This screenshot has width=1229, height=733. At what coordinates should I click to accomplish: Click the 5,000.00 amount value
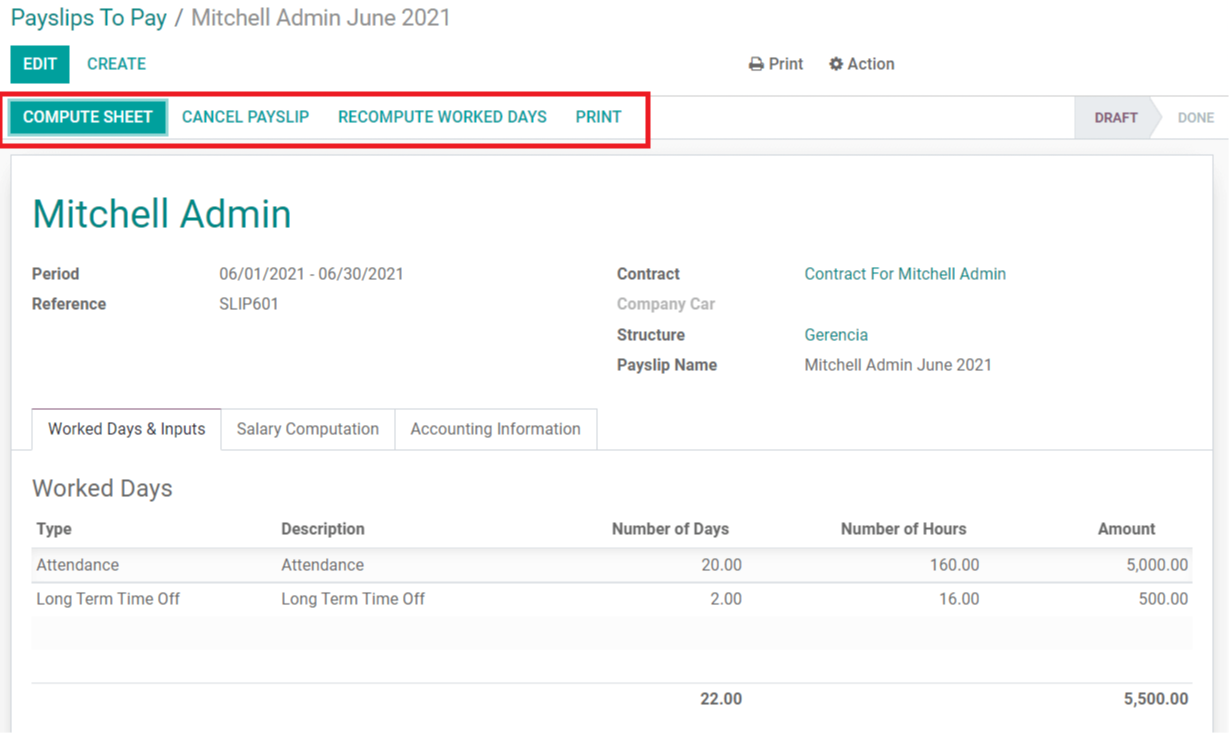coord(1157,565)
